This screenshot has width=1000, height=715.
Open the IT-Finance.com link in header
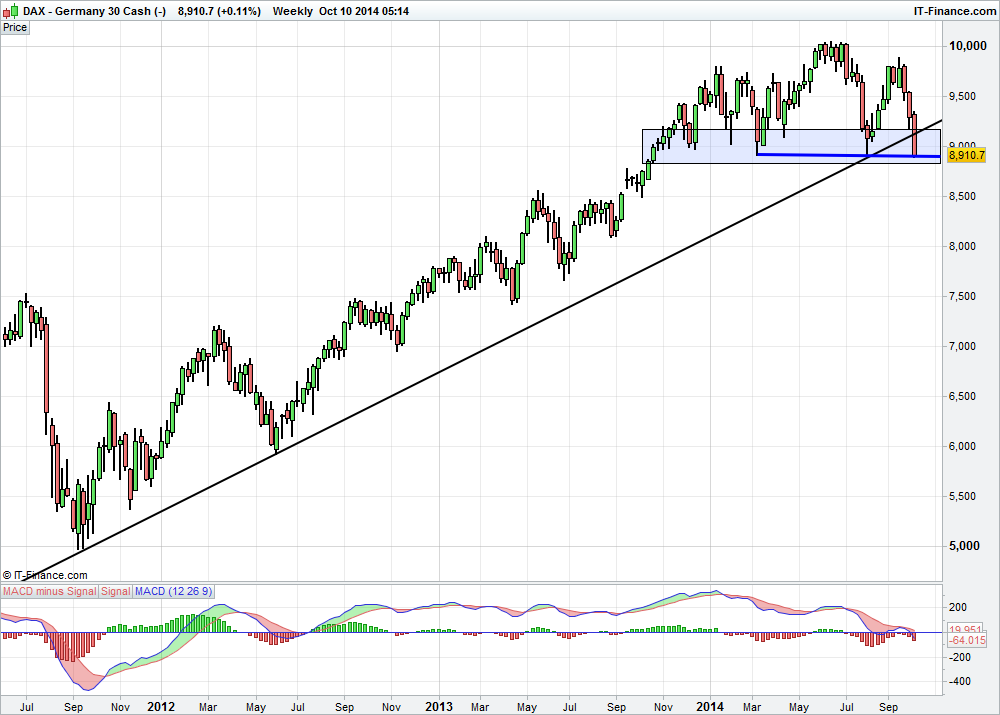pyautogui.click(x=955, y=11)
